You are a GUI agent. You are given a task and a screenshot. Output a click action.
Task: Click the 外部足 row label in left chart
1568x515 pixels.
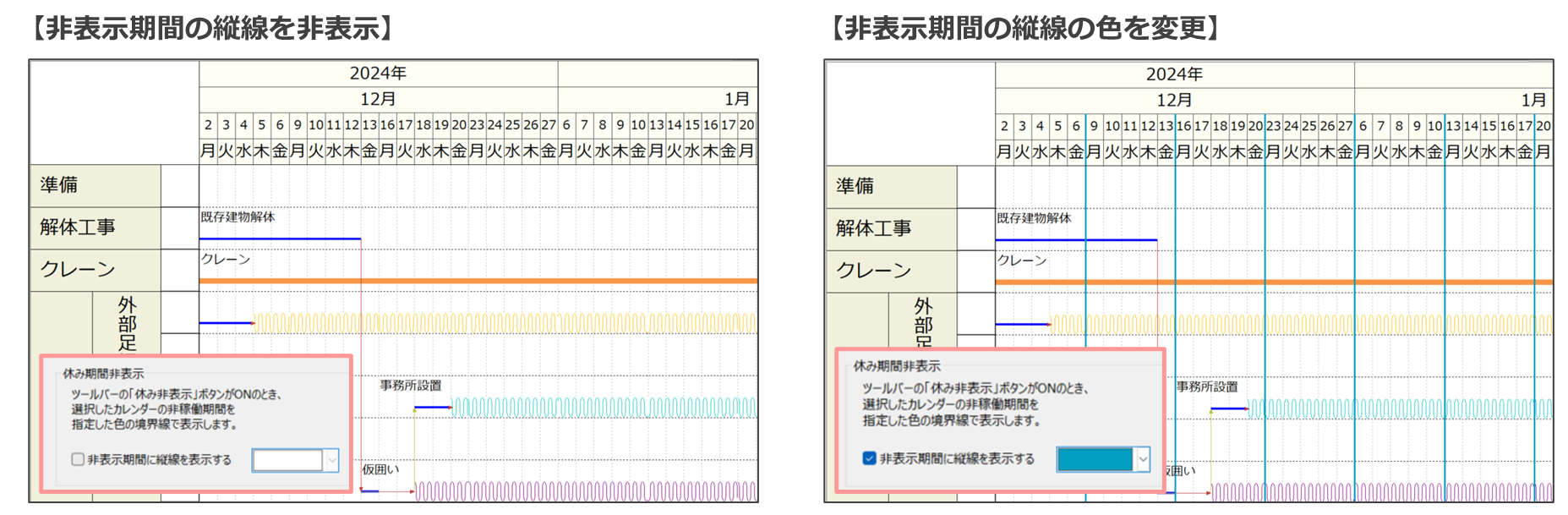point(127,323)
